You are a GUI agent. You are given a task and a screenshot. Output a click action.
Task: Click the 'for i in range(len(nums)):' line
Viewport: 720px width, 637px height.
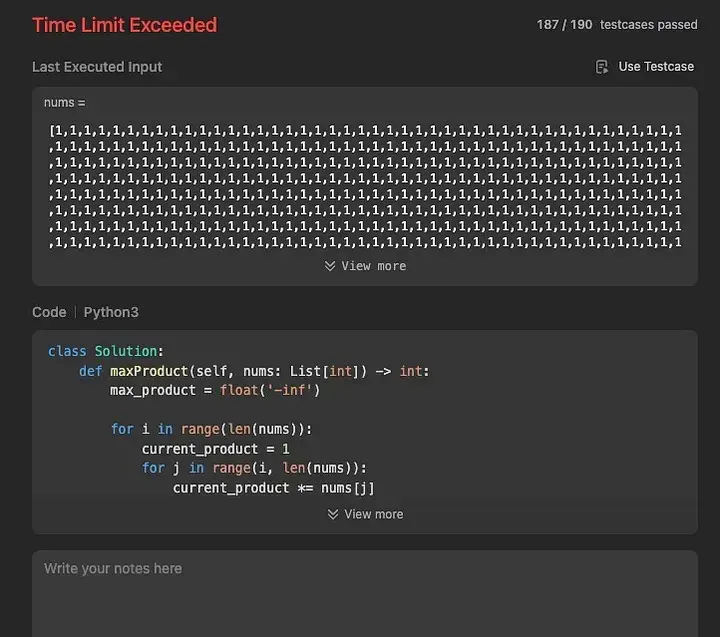pos(211,429)
